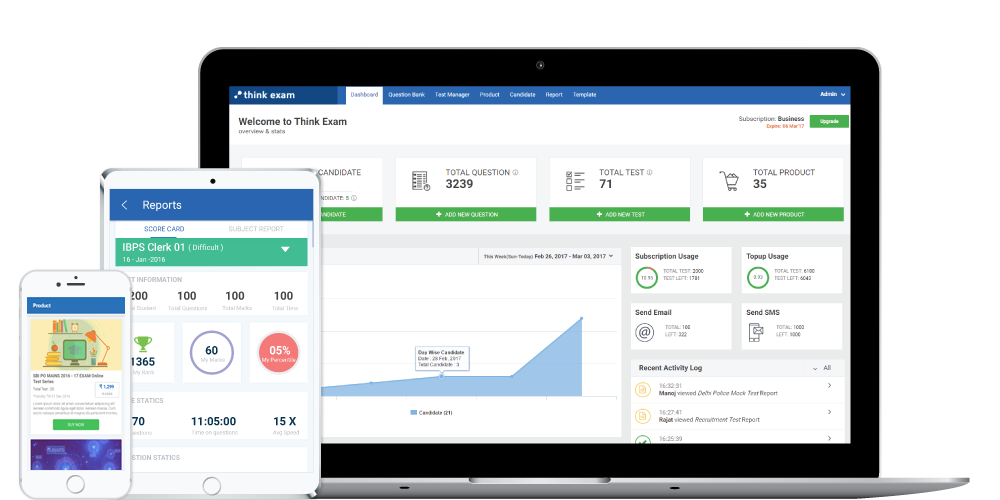This screenshot has height=500, width=1000.
Task: Click the last data point on candidate chart
Action: (x=582, y=318)
